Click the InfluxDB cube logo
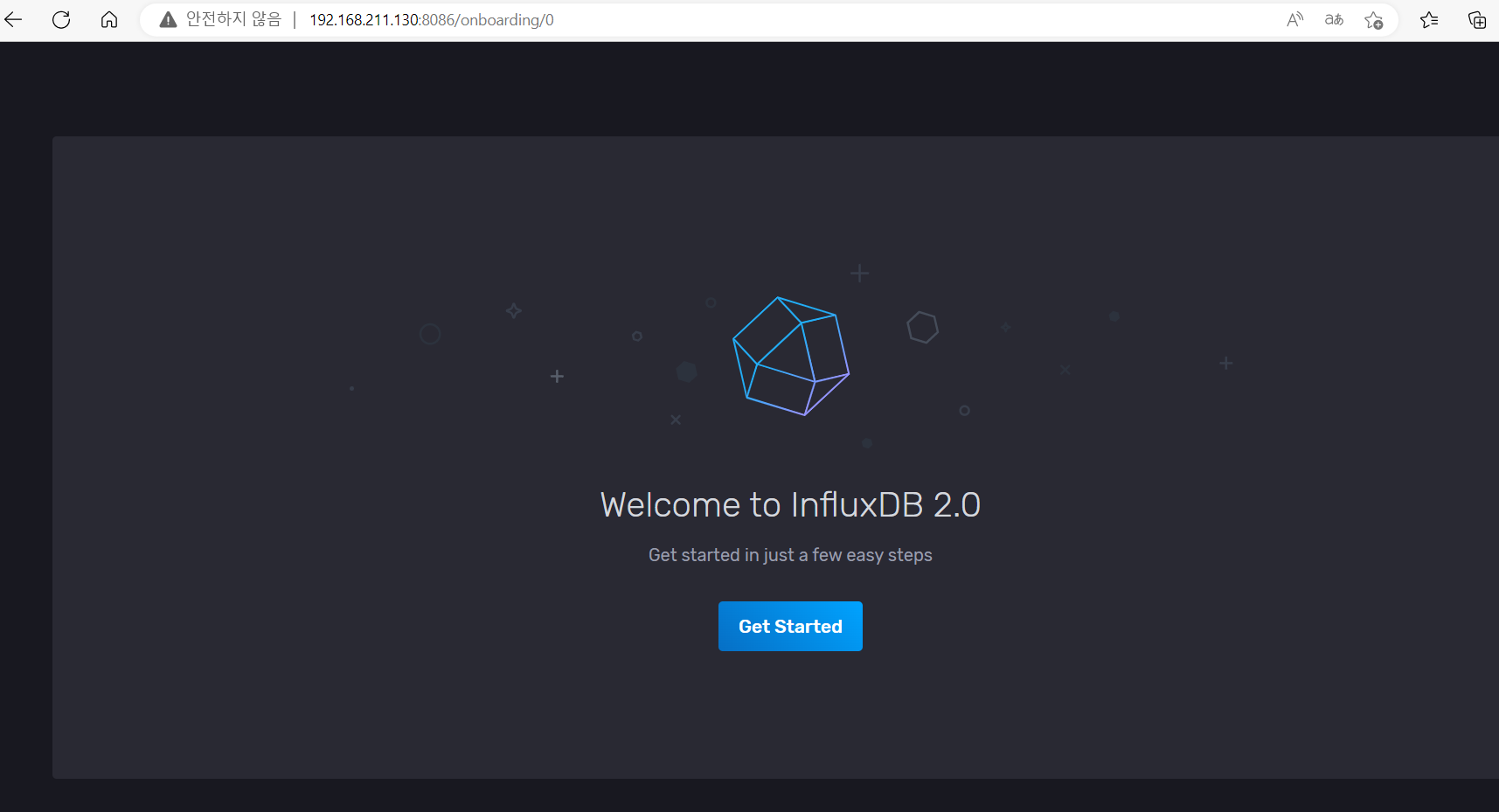 tap(791, 356)
